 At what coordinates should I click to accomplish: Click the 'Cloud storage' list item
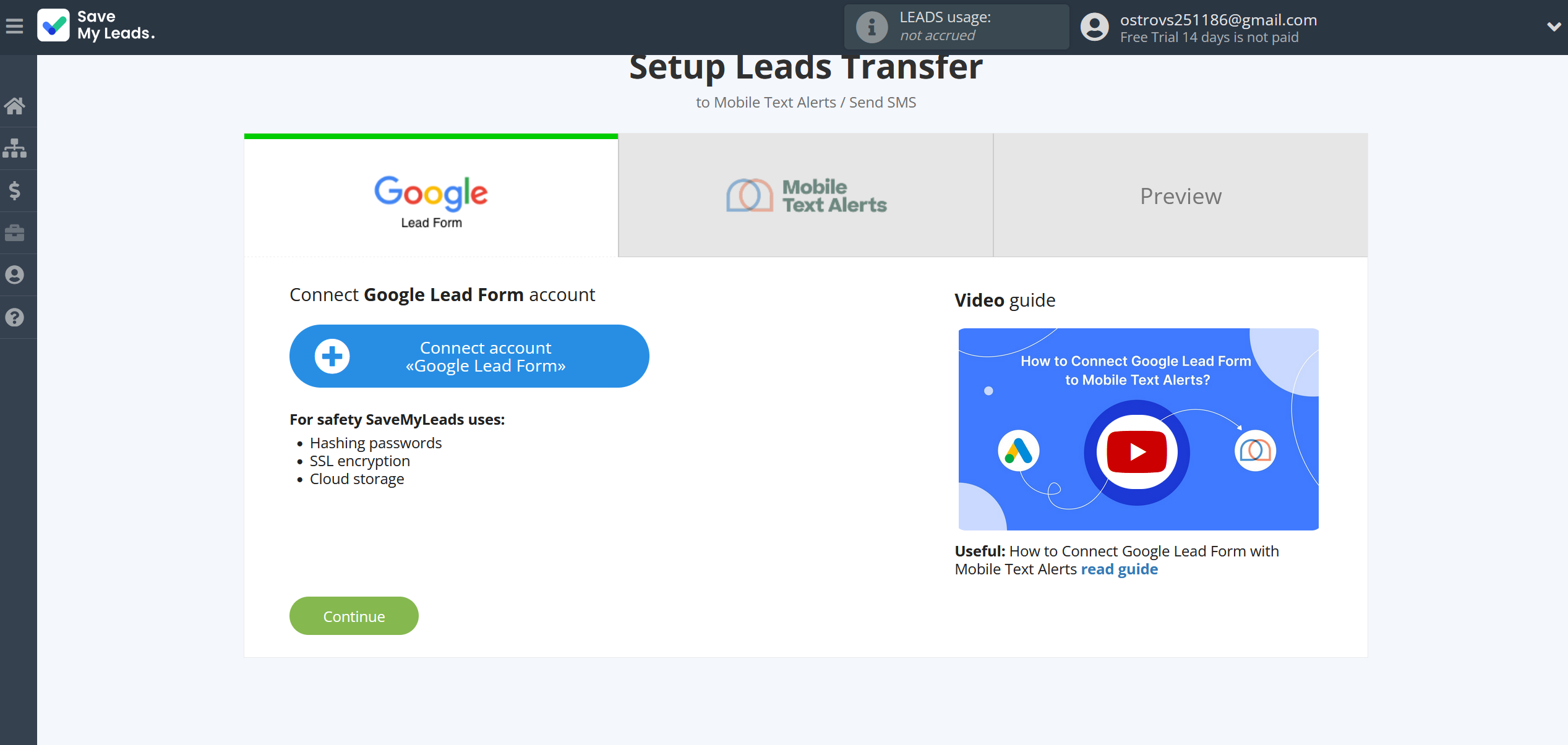point(357,479)
